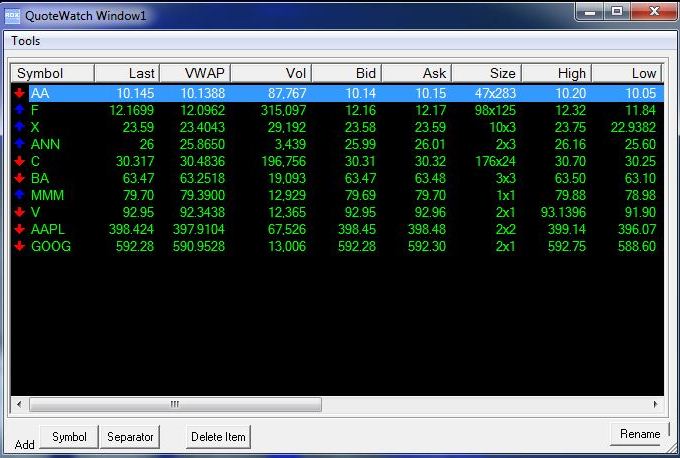Open the Tools menu

pos(26,41)
